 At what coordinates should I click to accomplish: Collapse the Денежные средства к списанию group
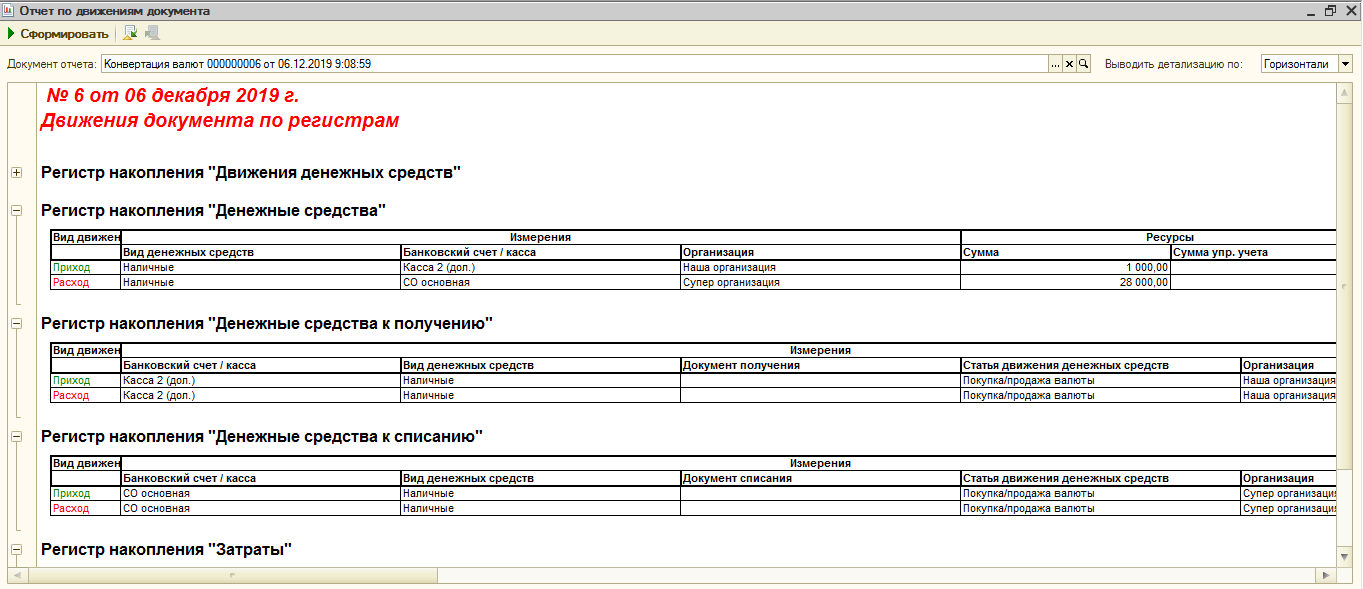(16, 437)
